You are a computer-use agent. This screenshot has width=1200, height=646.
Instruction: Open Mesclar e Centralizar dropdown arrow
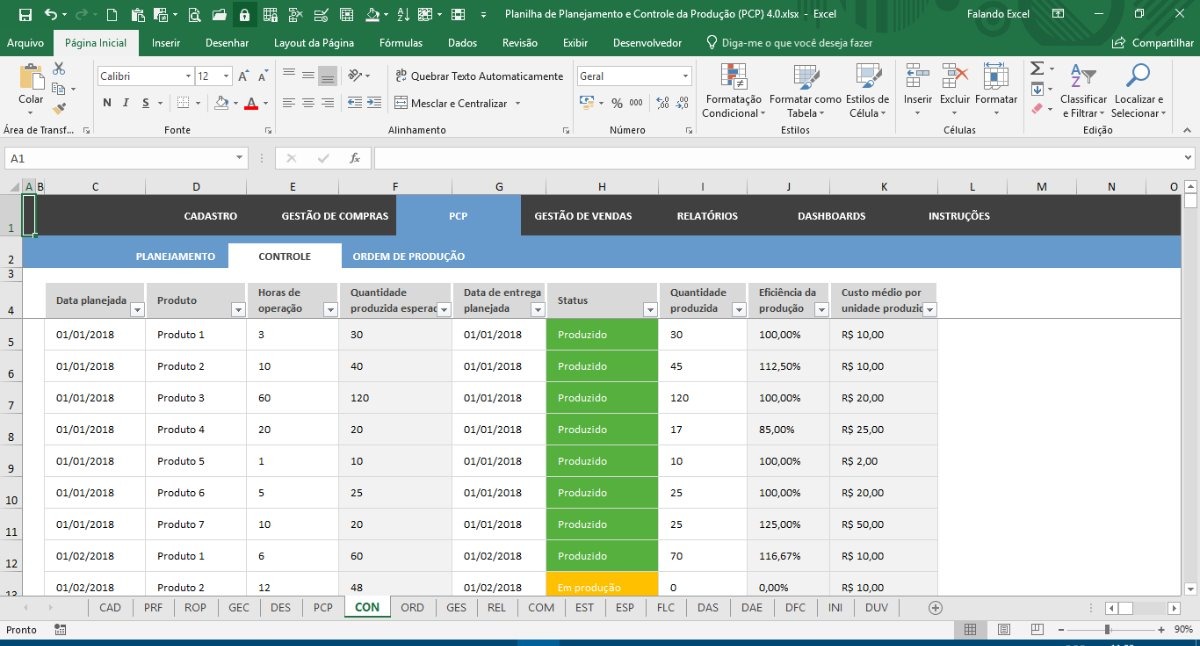point(517,103)
